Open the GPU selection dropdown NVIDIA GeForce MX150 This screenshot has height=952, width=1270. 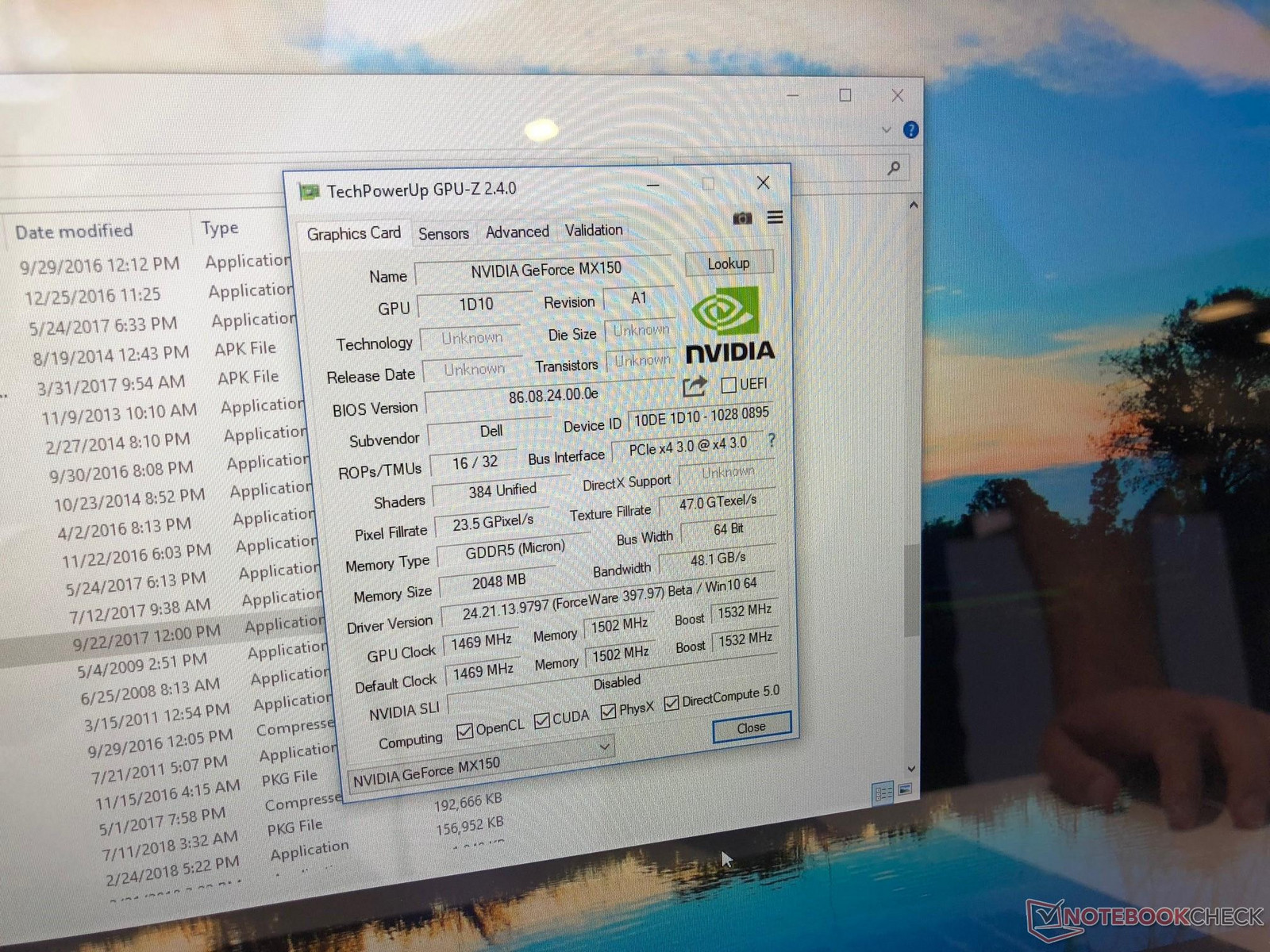[481, 764]
